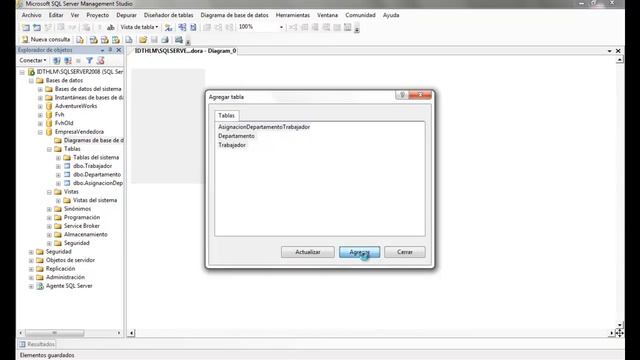Open the Resultados tab at the bottom
Screen dimensions: 640x360
tap(37, 344)
